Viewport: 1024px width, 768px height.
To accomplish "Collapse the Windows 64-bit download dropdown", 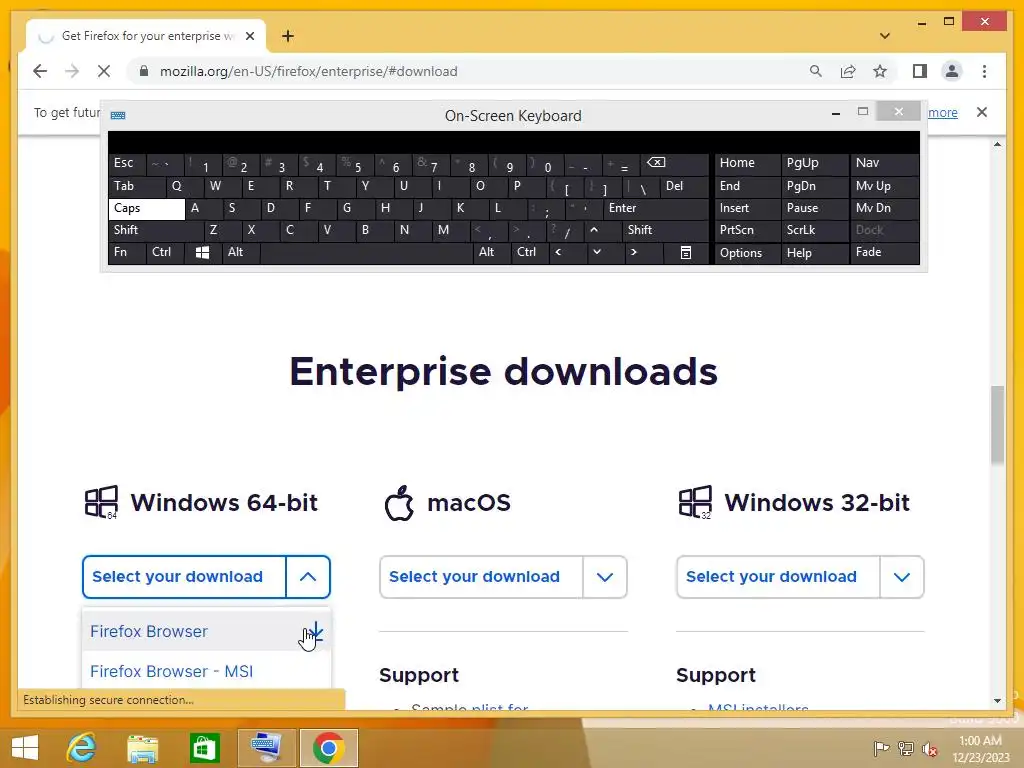I will click(308, 577).
